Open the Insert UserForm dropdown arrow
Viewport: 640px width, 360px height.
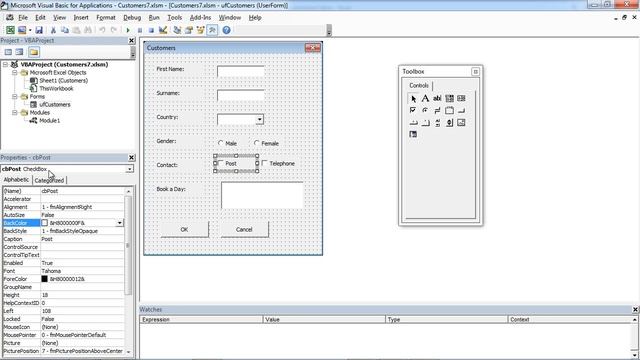tap(30, 30)
